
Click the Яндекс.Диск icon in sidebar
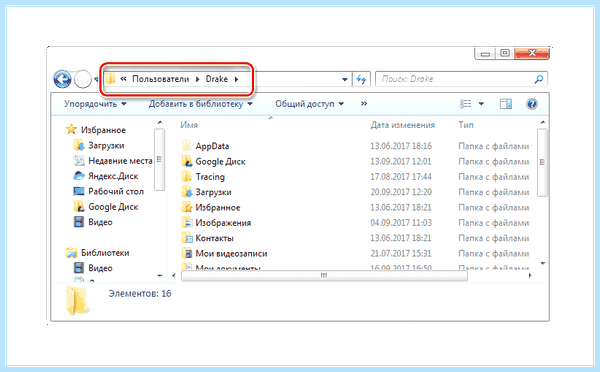pyautogui.click(x=79, y=176)
